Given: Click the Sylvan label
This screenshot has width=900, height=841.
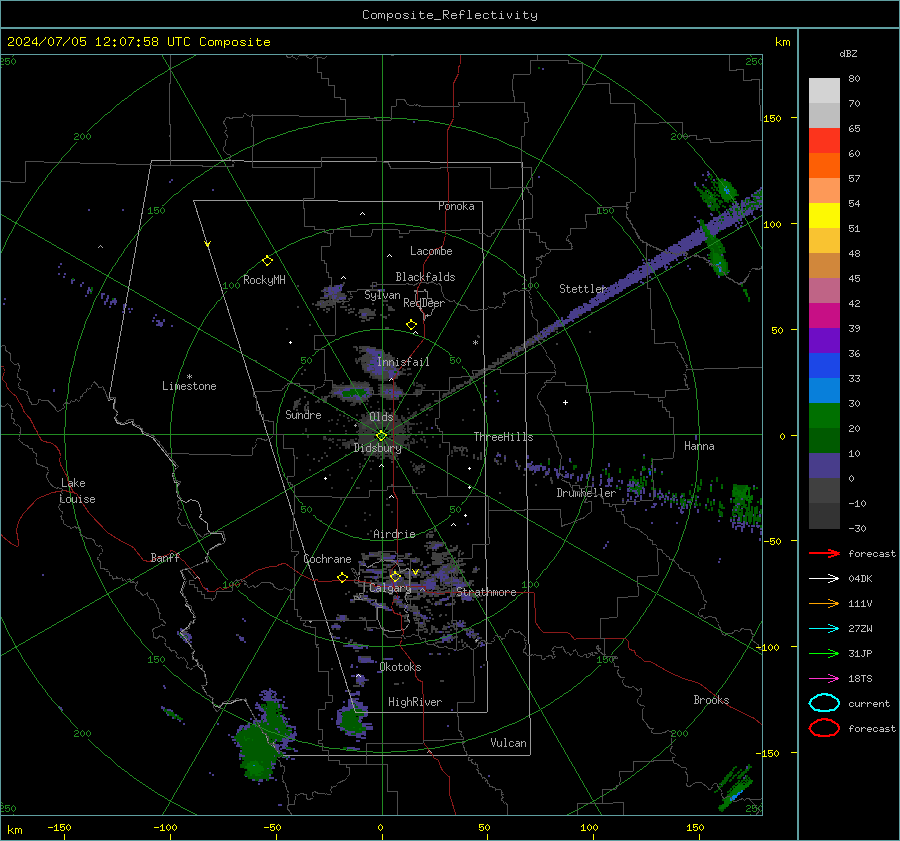Looking at the screenshot, I should coord(382,295).
